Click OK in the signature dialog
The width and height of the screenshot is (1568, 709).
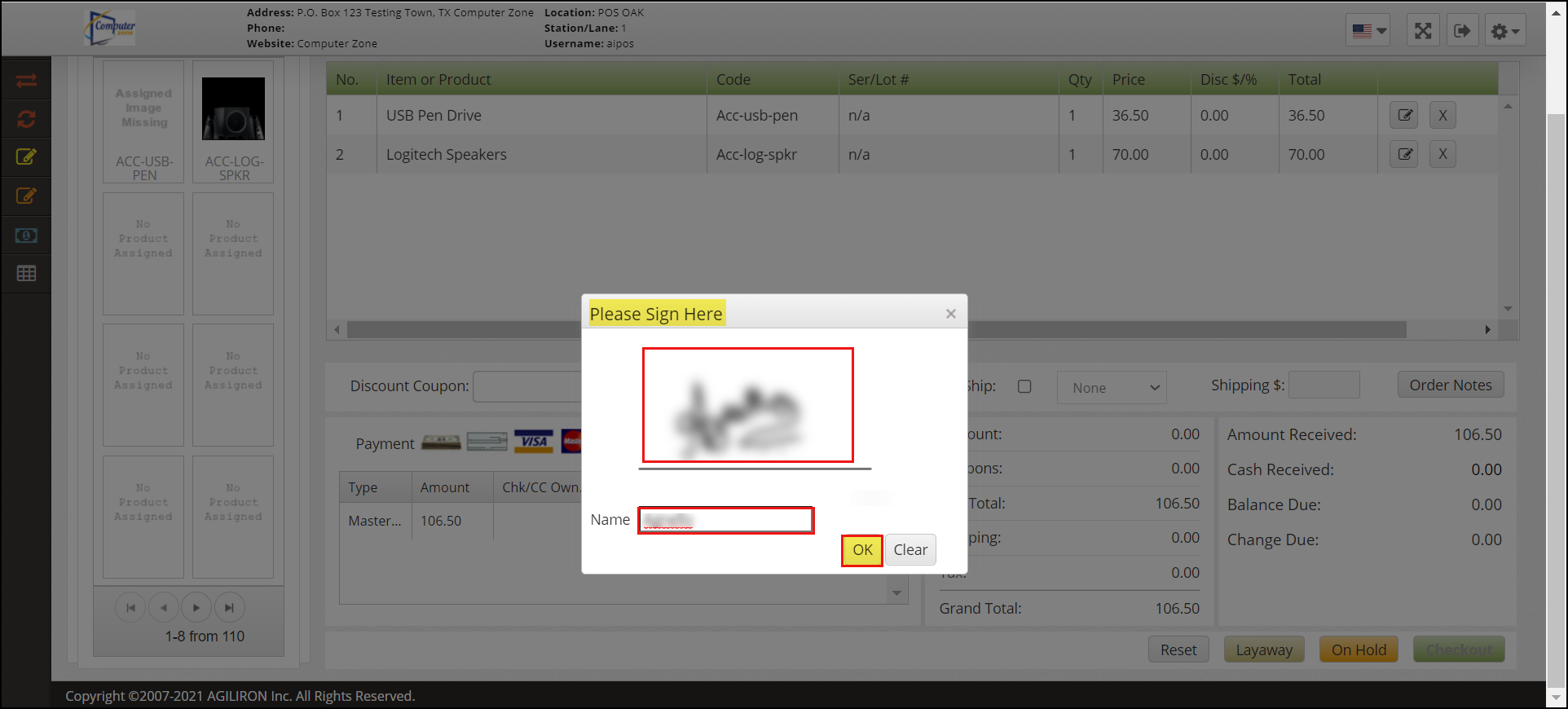tap(862, 550)
